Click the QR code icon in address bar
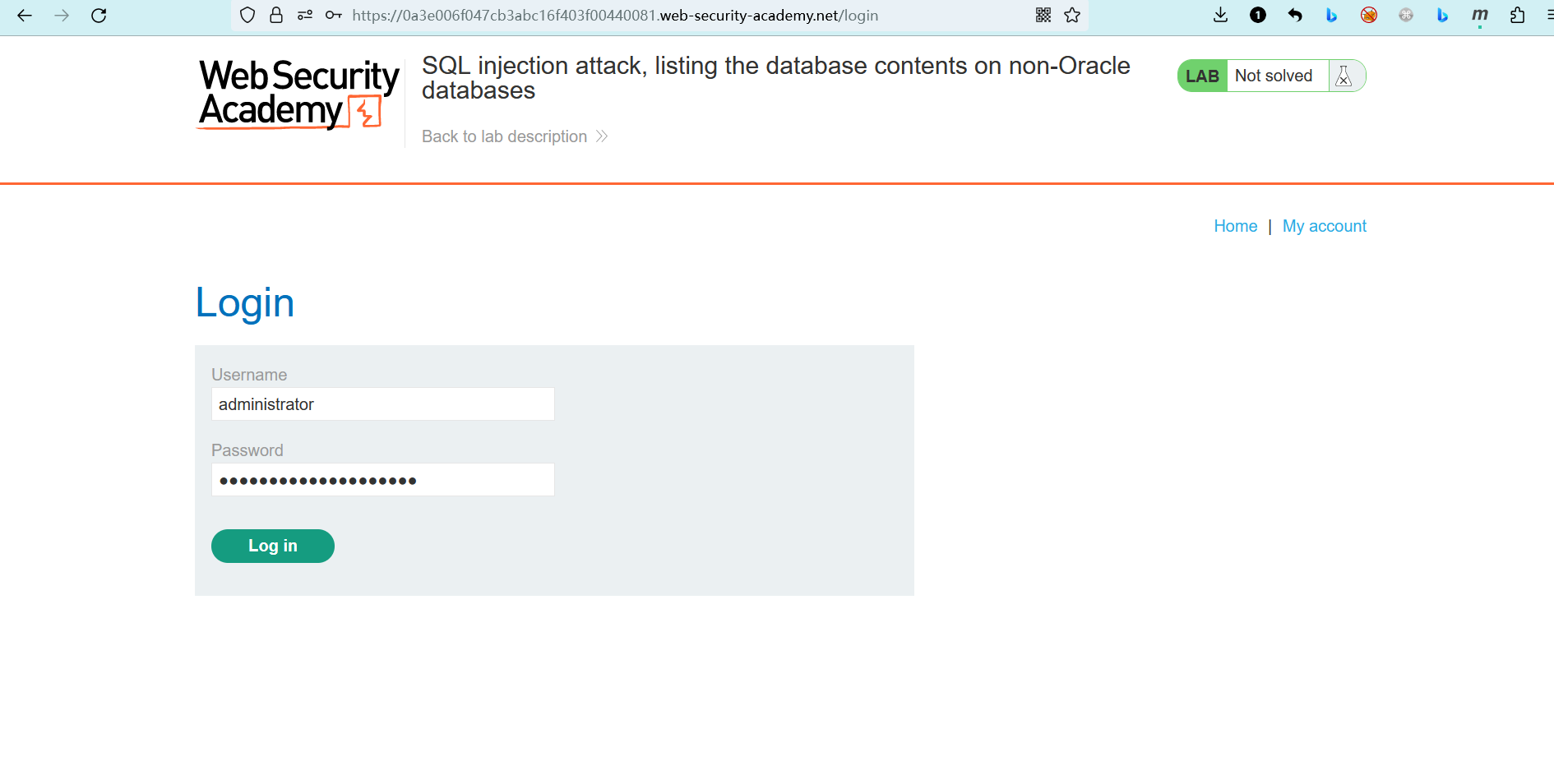 tap(1043, 16)
